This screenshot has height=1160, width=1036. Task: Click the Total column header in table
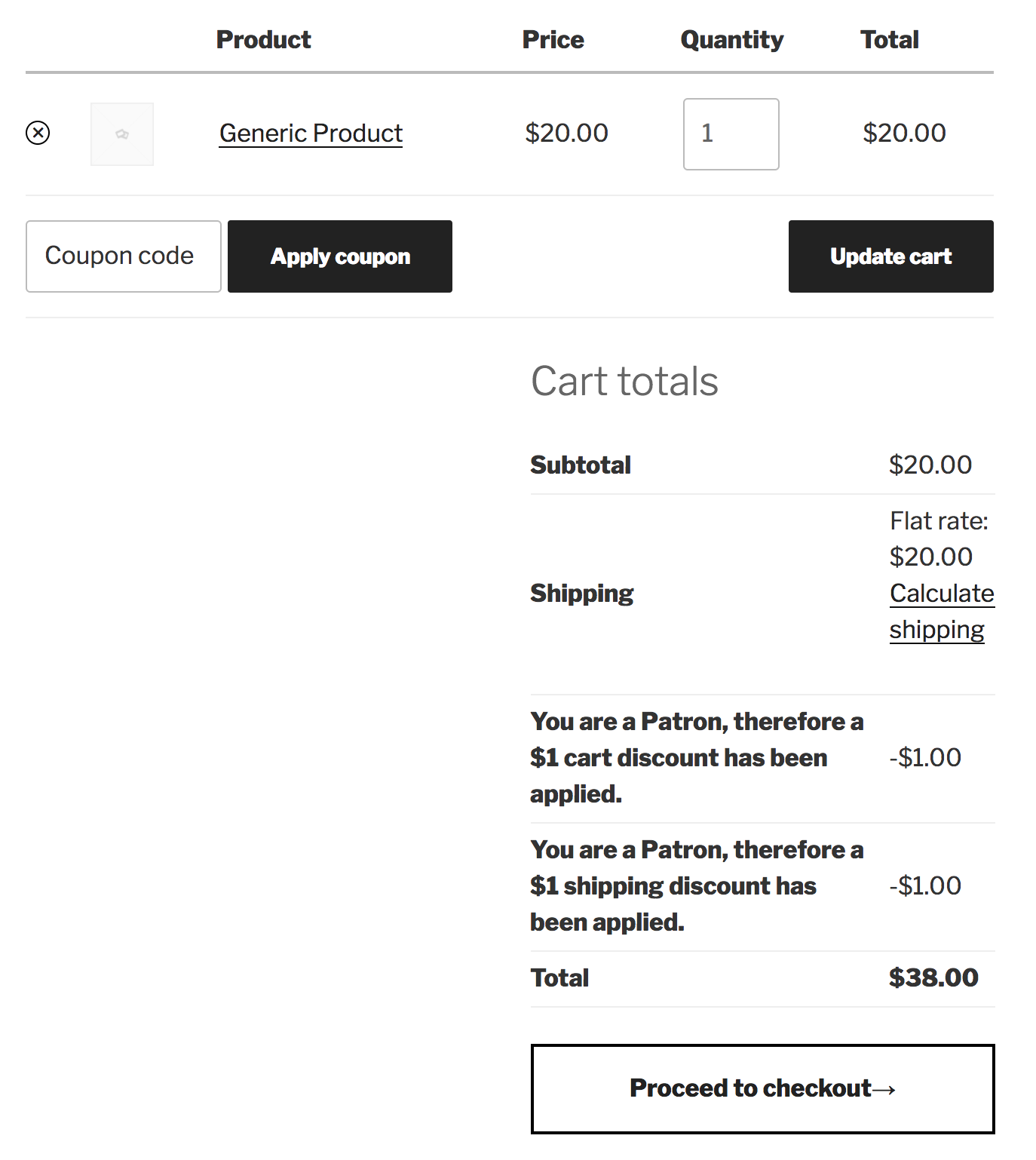tap(889, 40)
